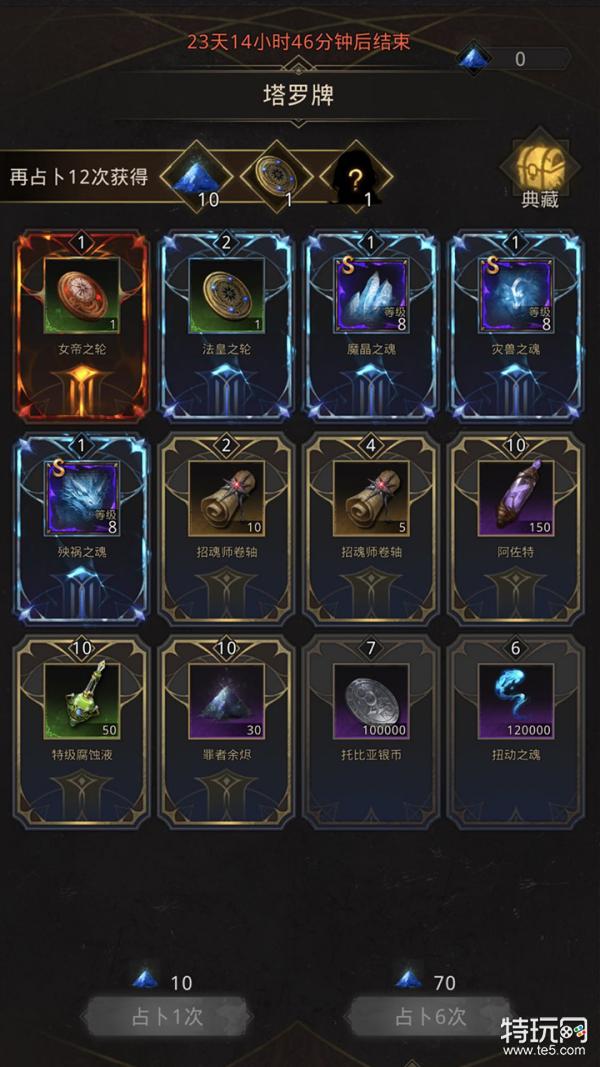The width and height of the screenshot is (600, 1067).
Task: Tap the 灾兽之魂 soul icon
Action: click(x=516, y=295)
